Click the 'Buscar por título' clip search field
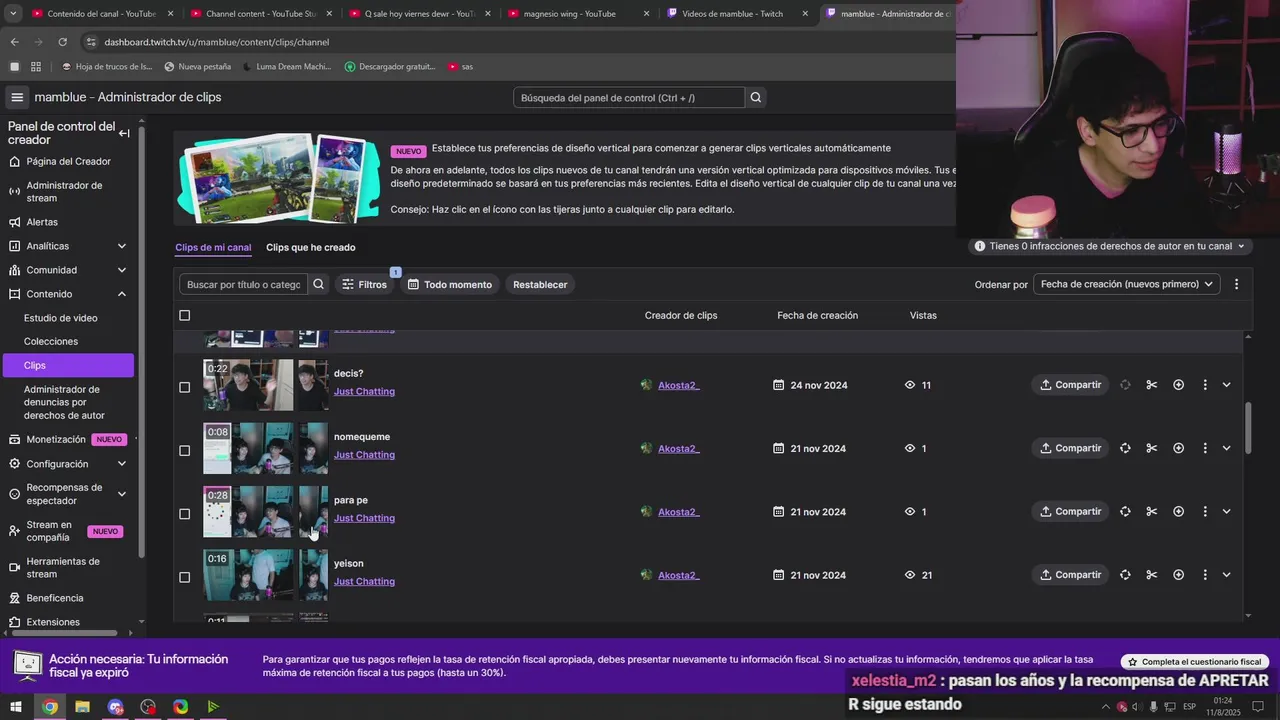The height and width of the screenshot is (720, 1280). (x=244, y=284)
